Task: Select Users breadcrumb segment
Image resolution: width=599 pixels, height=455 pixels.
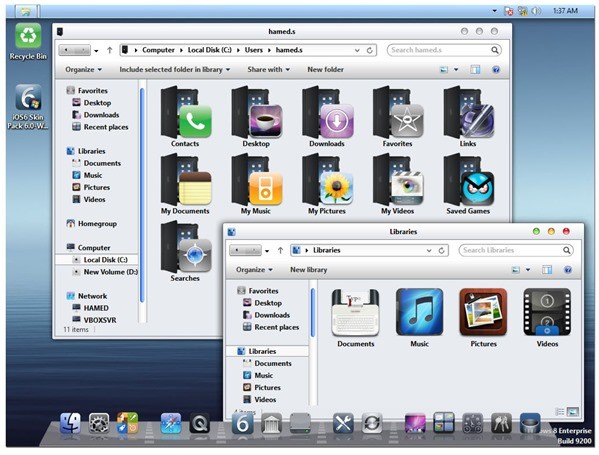Action: pyautogui.click(x=254, y=50)
